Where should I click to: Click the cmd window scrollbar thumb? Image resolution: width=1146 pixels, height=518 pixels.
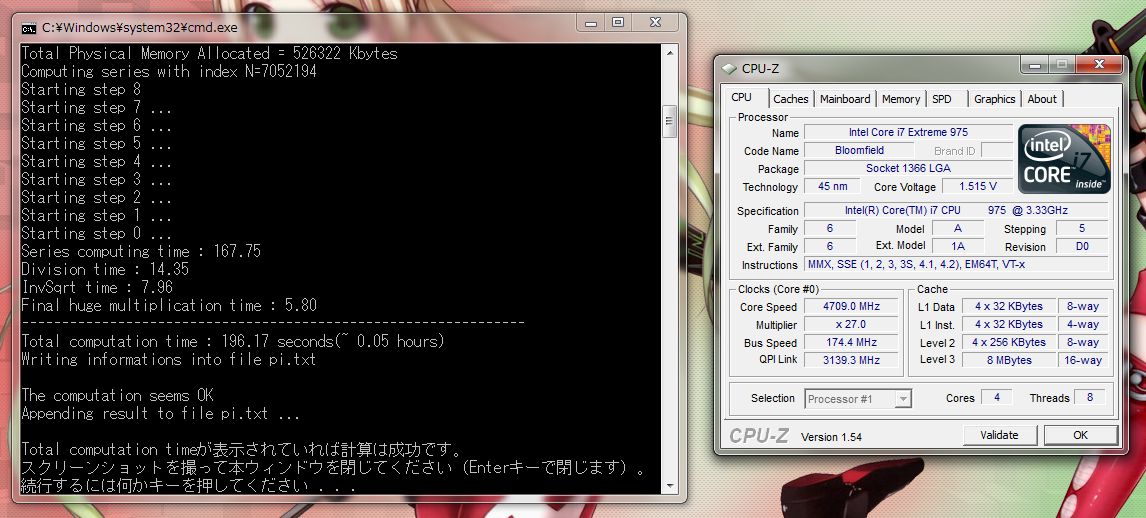[x=669, y=121]
